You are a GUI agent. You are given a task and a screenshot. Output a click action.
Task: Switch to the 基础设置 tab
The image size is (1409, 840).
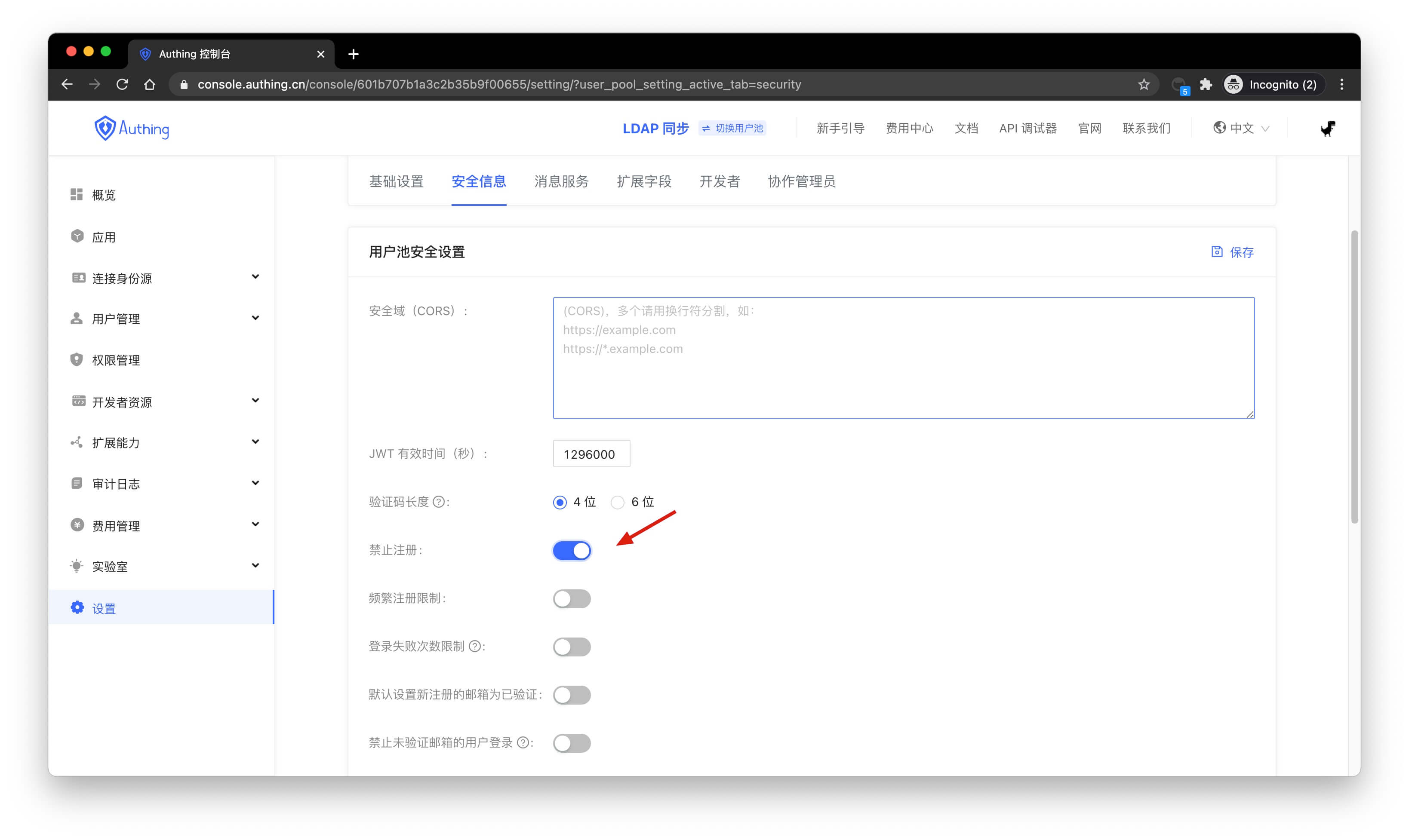point(396,182)
